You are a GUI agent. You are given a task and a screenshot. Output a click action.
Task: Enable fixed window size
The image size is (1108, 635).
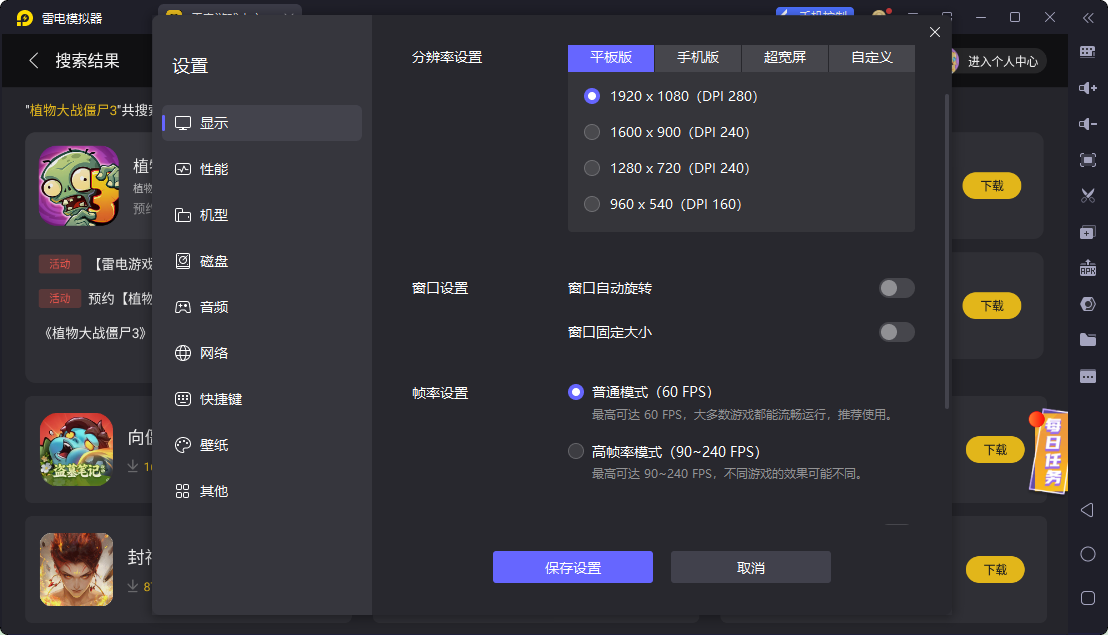click(x=896, y=333)
